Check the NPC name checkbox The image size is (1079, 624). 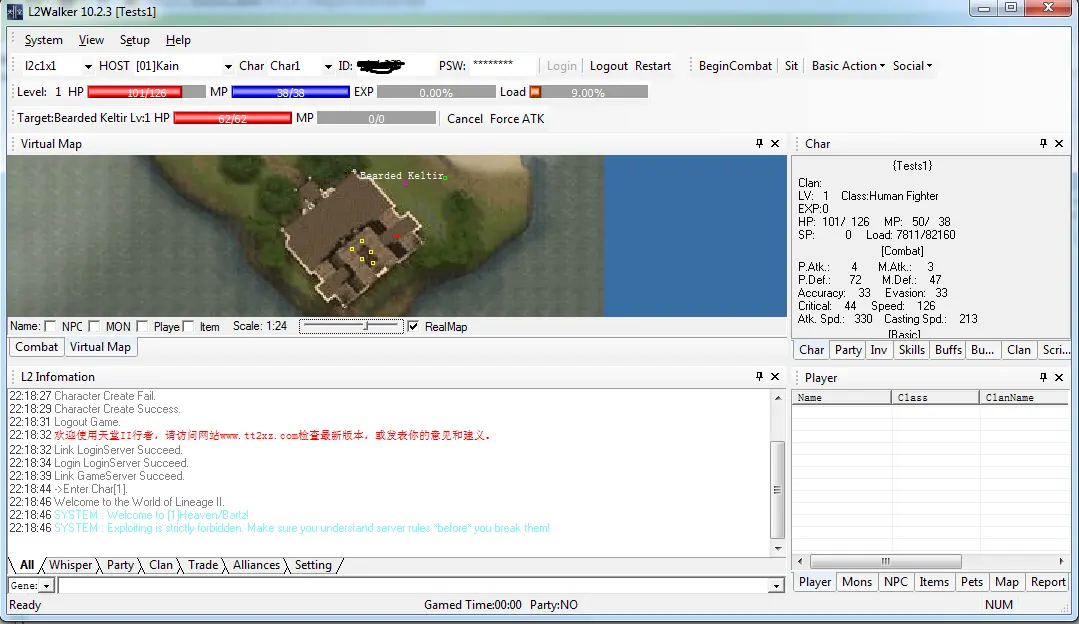point(50,327)
